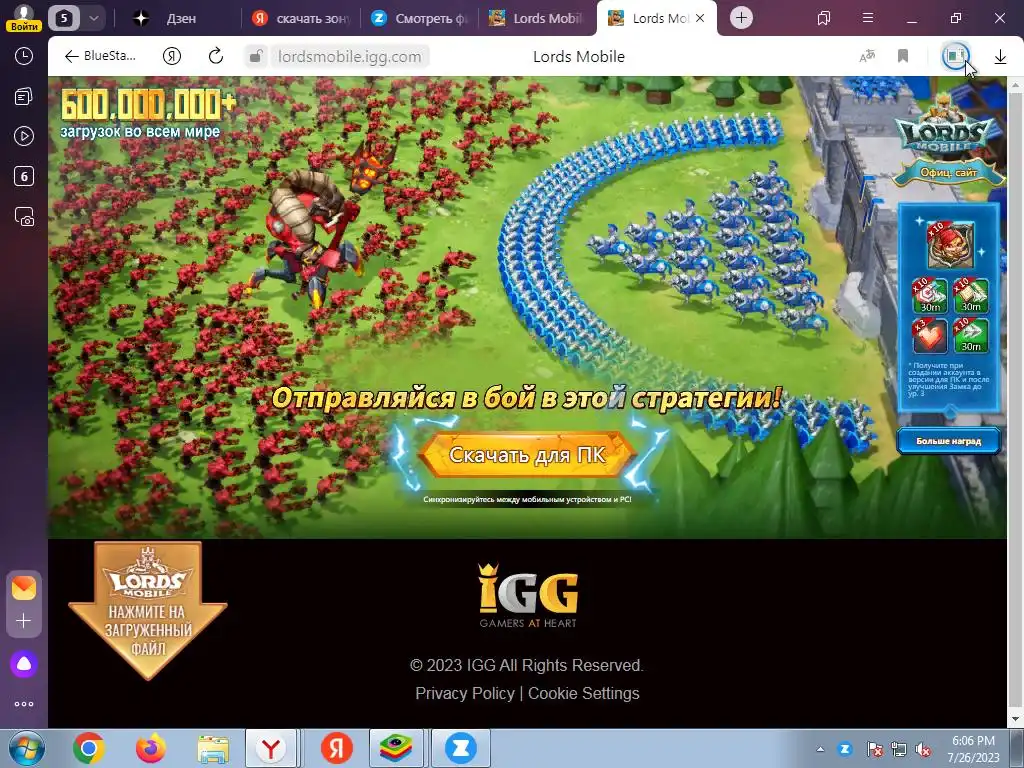Click the Нажмите на загруженный файл arrow badge
Image resolution: width=1024 pixels, height=768 pixels.
point(148,611)
